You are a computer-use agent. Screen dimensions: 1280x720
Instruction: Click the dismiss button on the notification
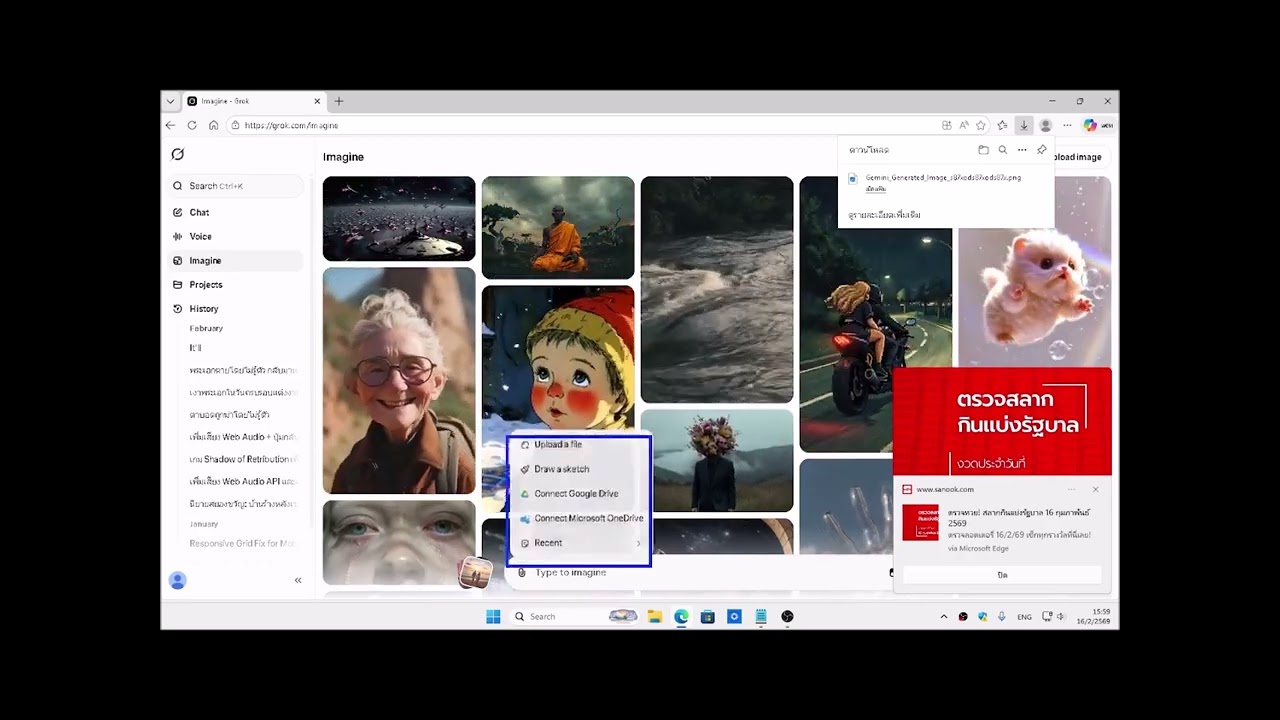click(1002, 575)
